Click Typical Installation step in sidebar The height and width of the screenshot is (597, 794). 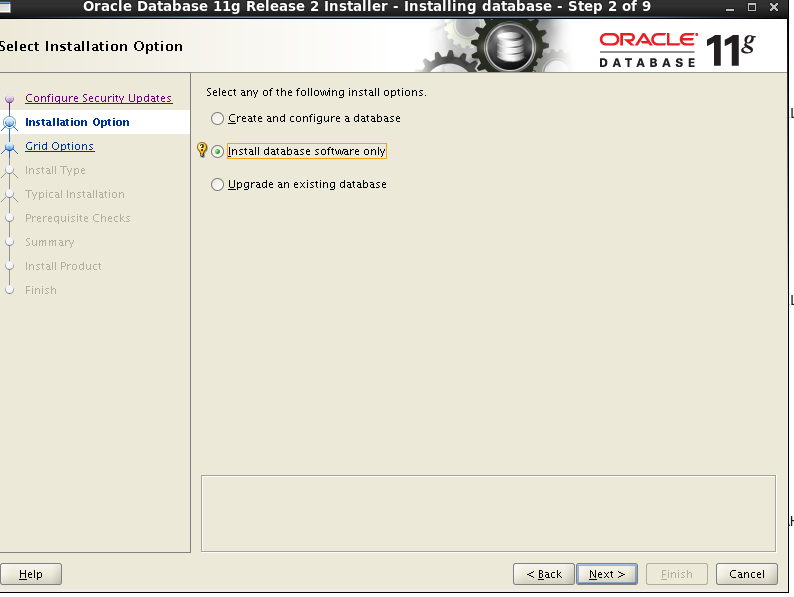tap(75, 194)
